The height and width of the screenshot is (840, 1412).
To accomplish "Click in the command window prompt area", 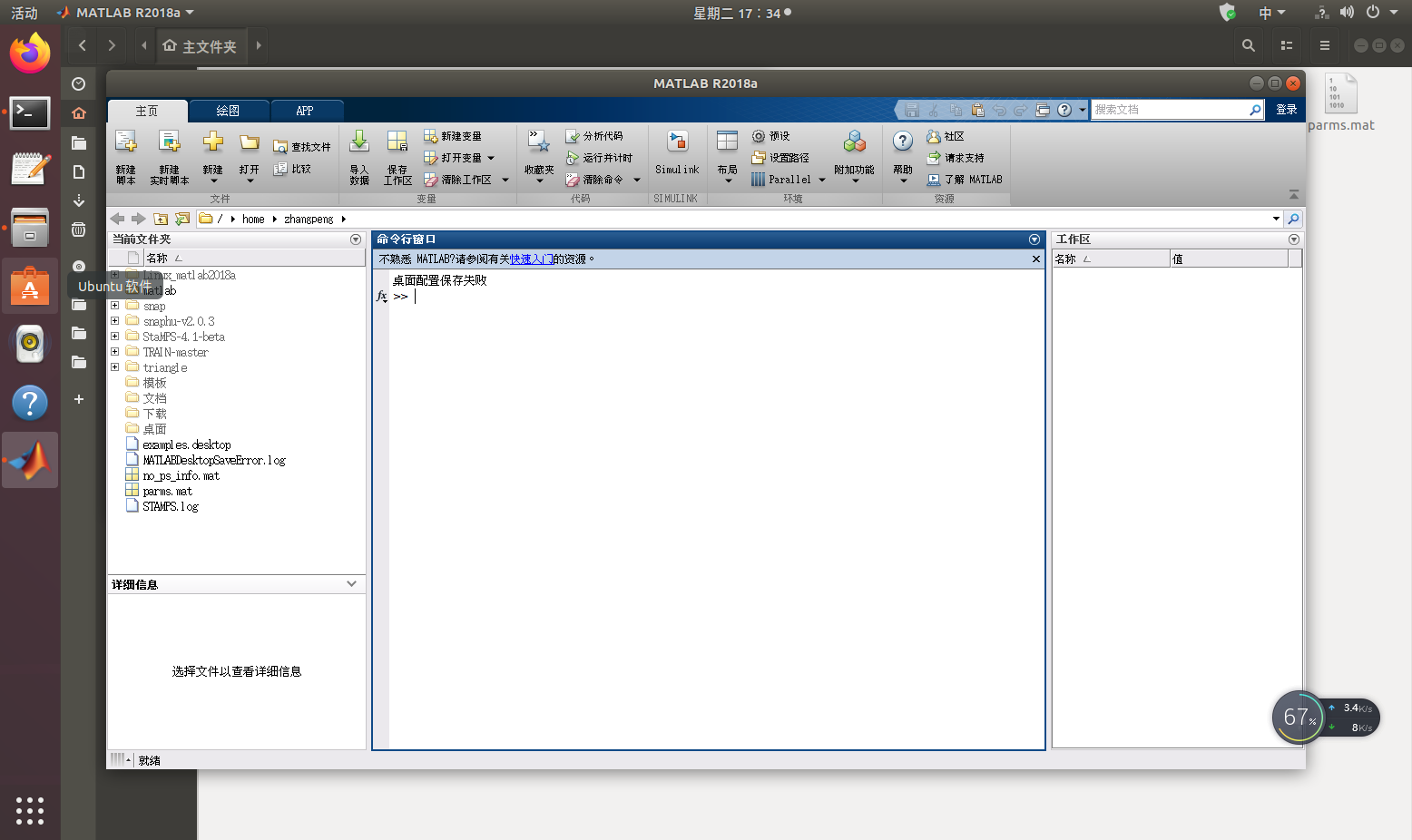I will 717,297.
